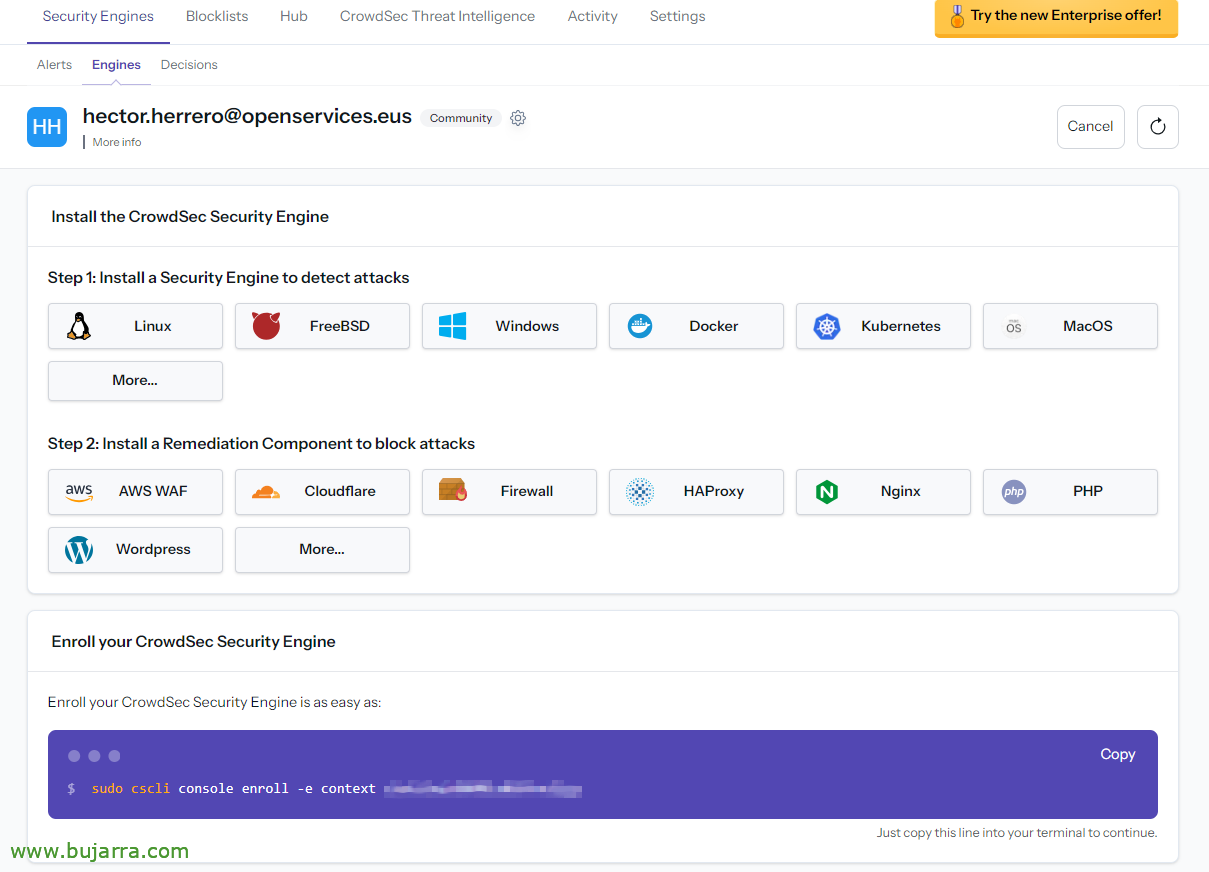
Task: Choose HAProxy remediation component
Action: click(696, 491)
